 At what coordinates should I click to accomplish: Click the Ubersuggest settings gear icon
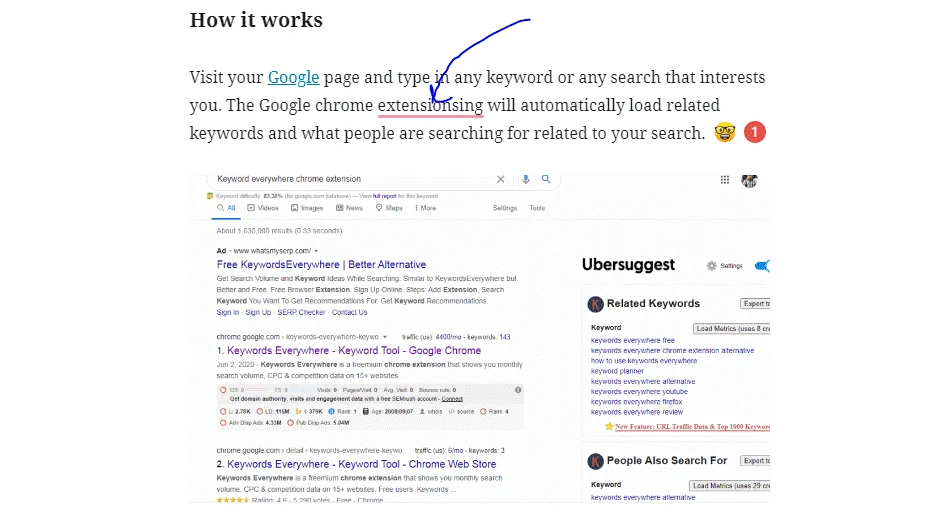tap(711, 266)
